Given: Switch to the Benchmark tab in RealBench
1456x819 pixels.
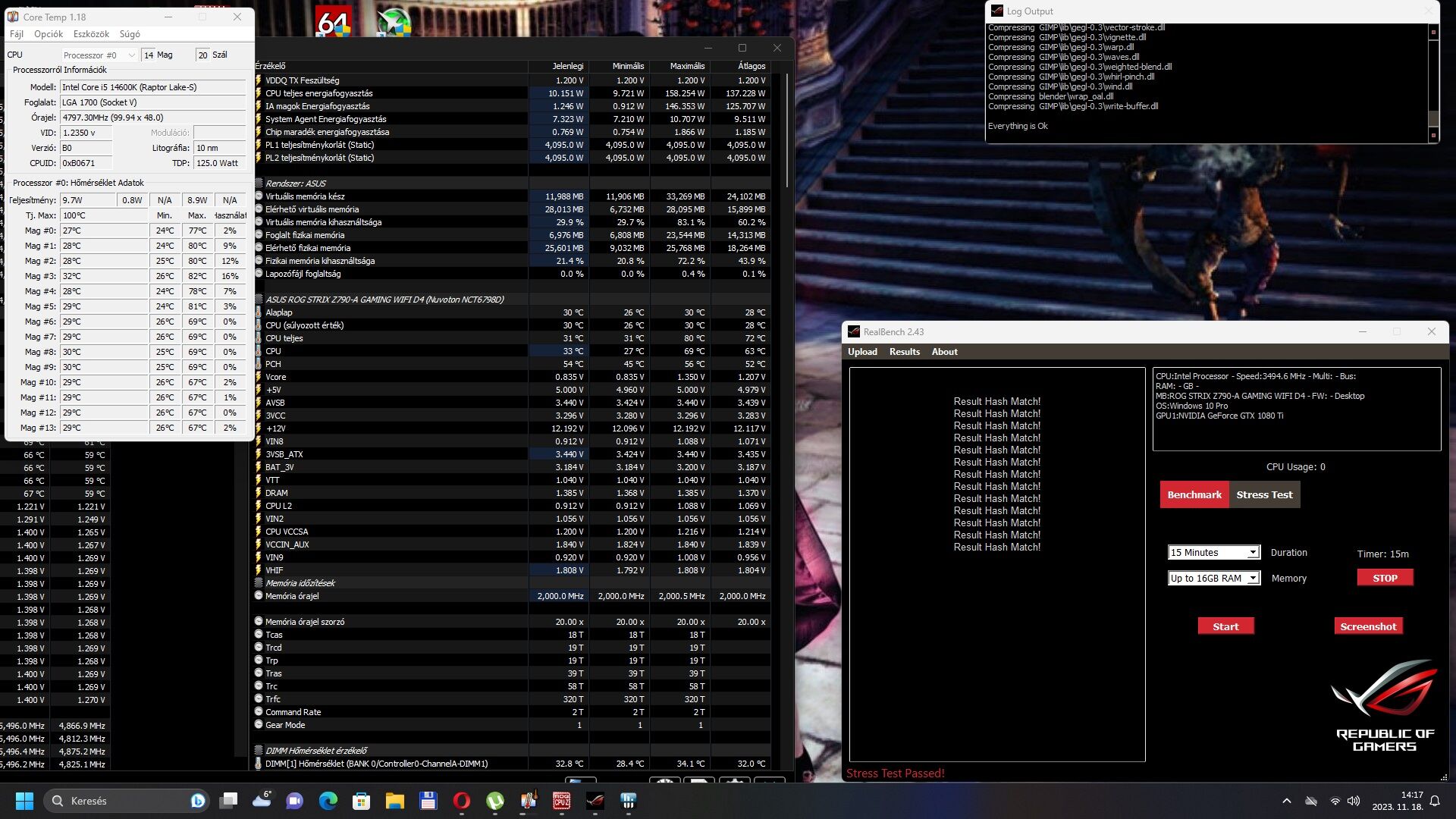Looking at the screenshot, I should pos(1194,494).
